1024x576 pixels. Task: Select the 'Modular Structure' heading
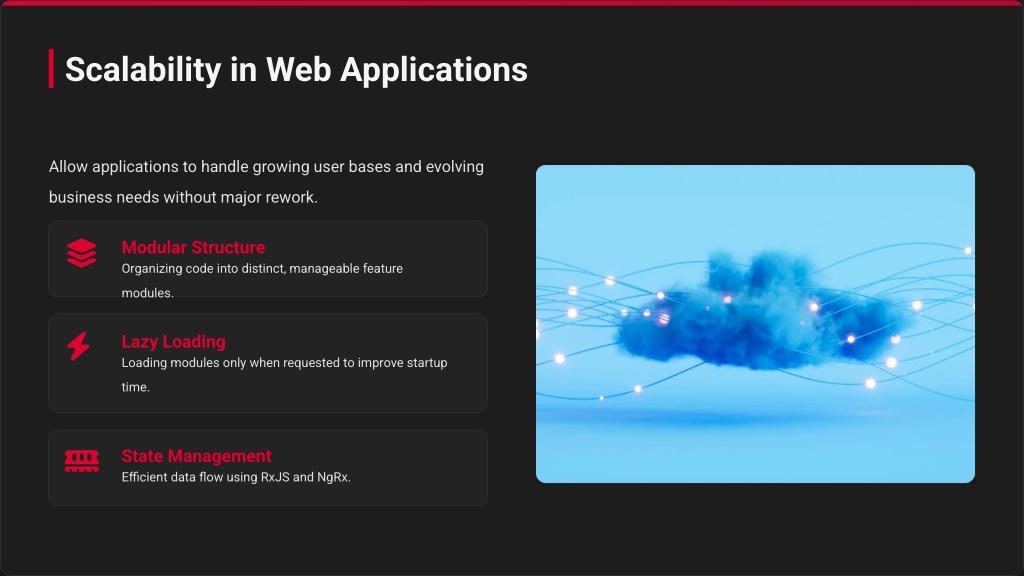point(193,247)
